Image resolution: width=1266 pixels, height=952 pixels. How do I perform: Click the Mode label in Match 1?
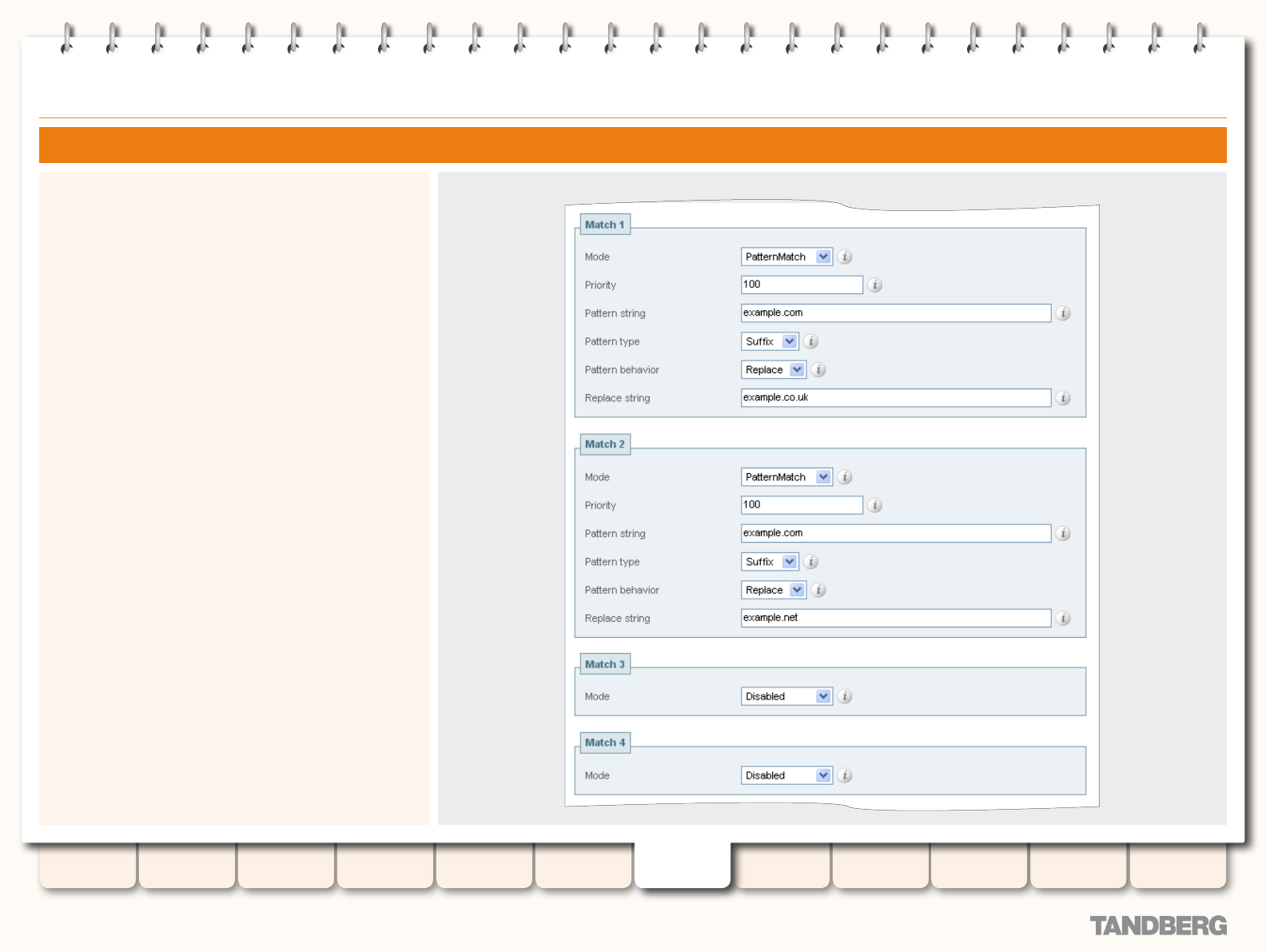click(x=597, y=257)
